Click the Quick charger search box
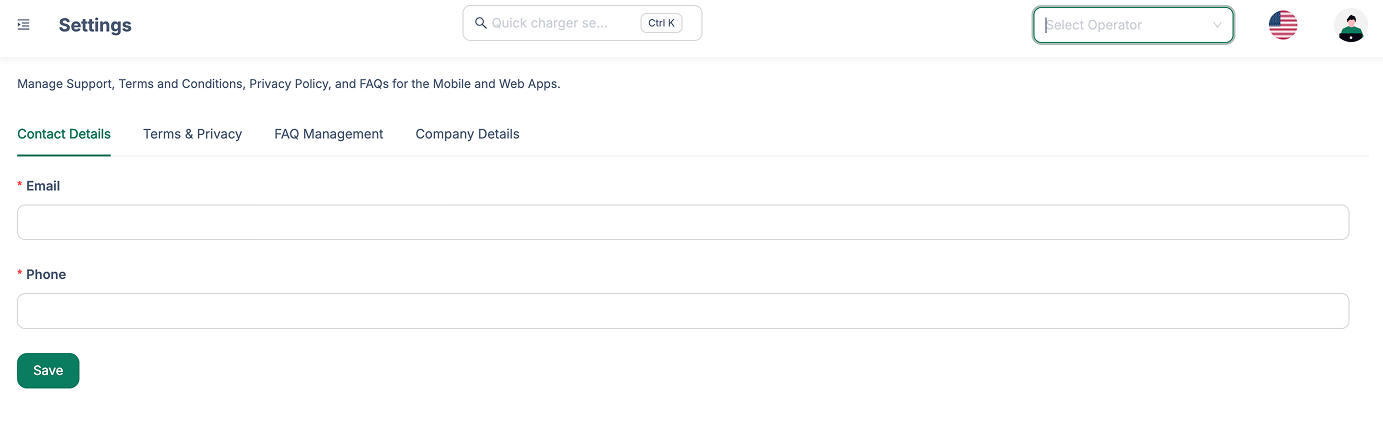 pos(560,23)
